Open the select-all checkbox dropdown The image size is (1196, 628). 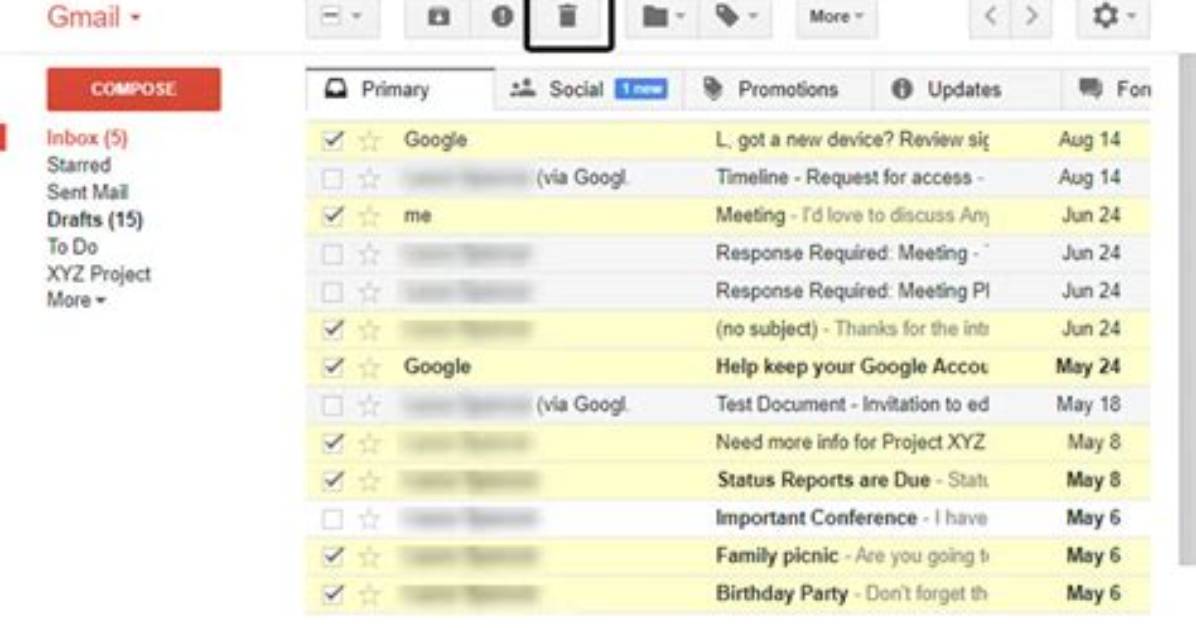(342, 16)
